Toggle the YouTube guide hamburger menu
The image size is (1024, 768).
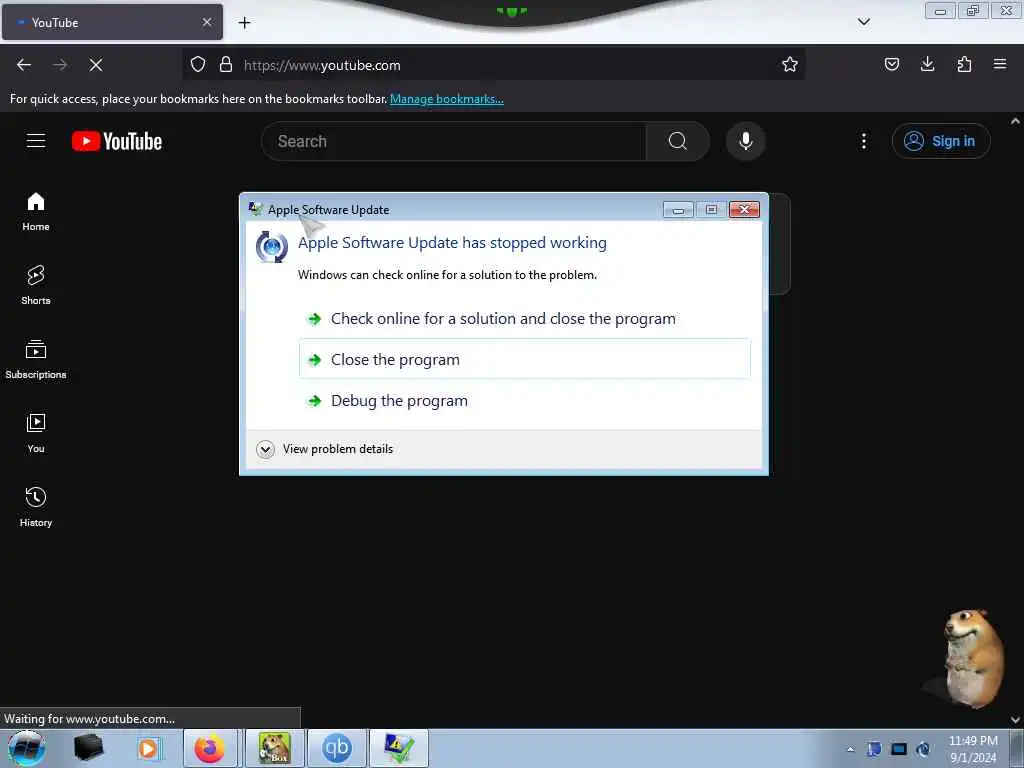[36, 141]
